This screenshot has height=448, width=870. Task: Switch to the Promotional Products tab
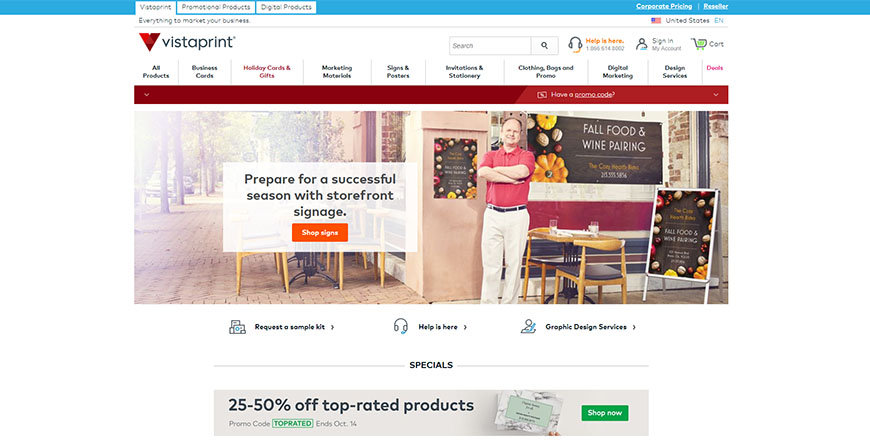(216, 7)
